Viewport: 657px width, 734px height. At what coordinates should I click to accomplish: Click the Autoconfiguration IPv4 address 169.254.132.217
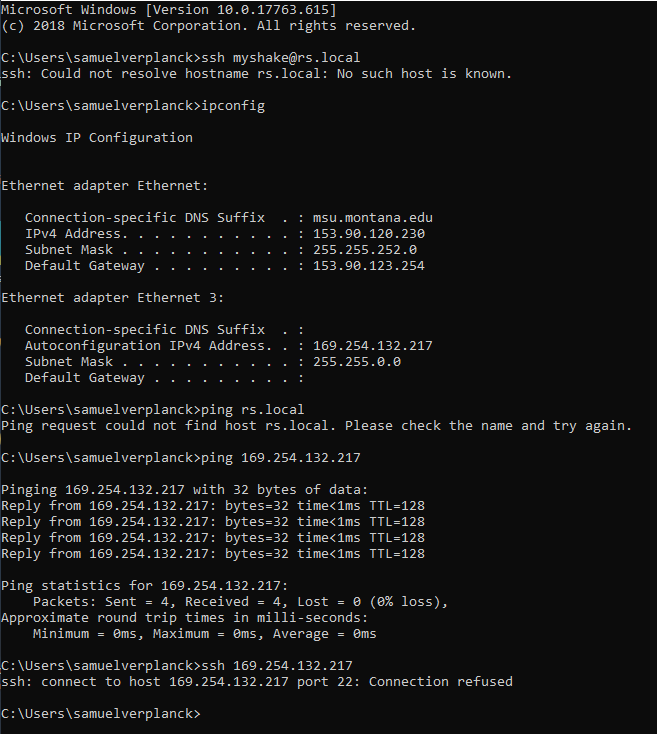pyautogui.click(x=372, y=345)
